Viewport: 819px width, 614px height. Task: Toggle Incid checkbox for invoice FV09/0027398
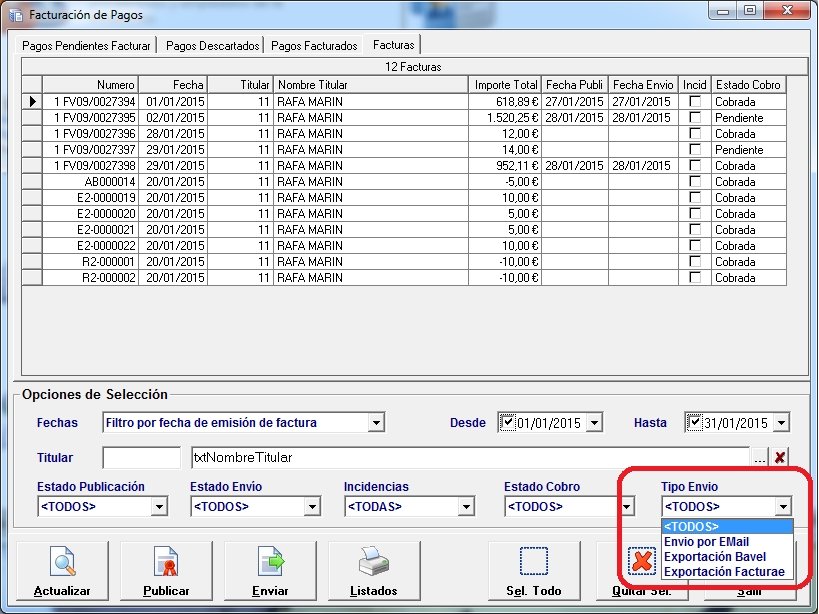[x=695, y=166]
